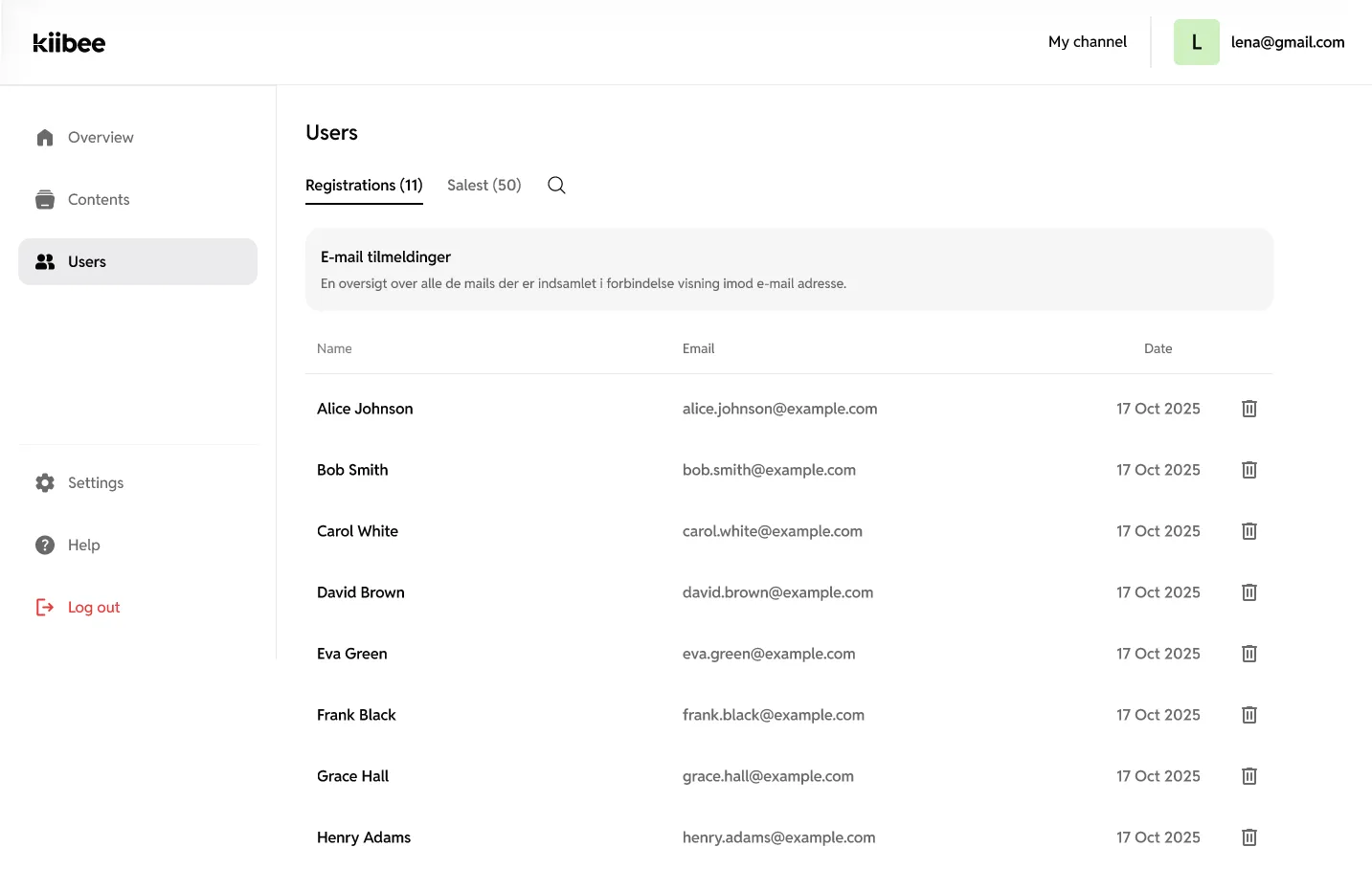Viewport: 1372px width, 869px height.
Task: Open the My channel link
Action: tap(1087, 42)
